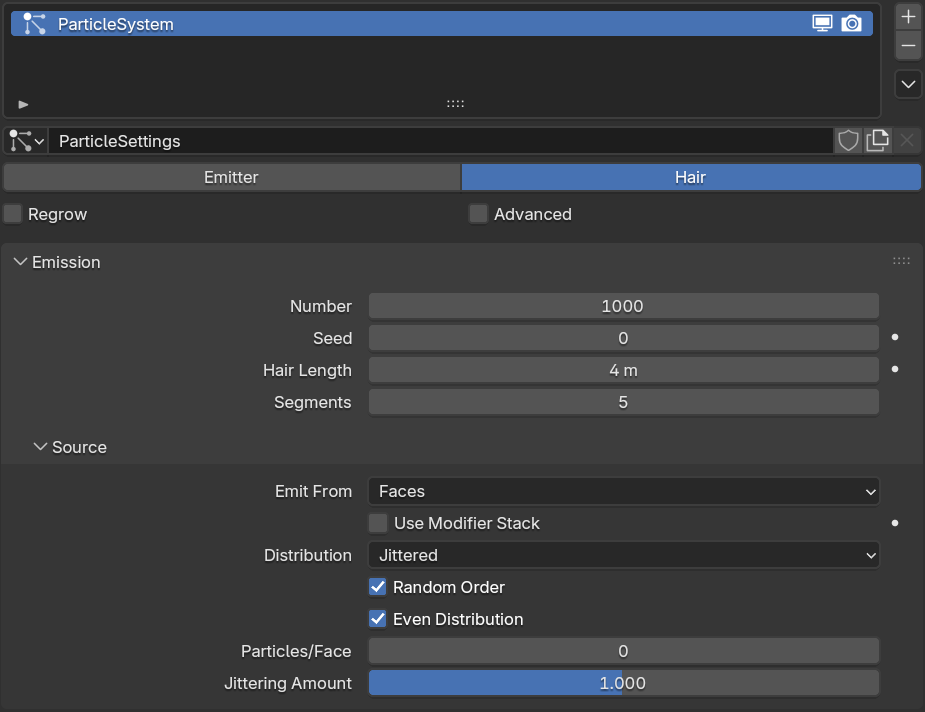The width and height of the screenshot is (925, 712).
Task: Toggle render camera icon for ParticleSystem
Action: 851,24
